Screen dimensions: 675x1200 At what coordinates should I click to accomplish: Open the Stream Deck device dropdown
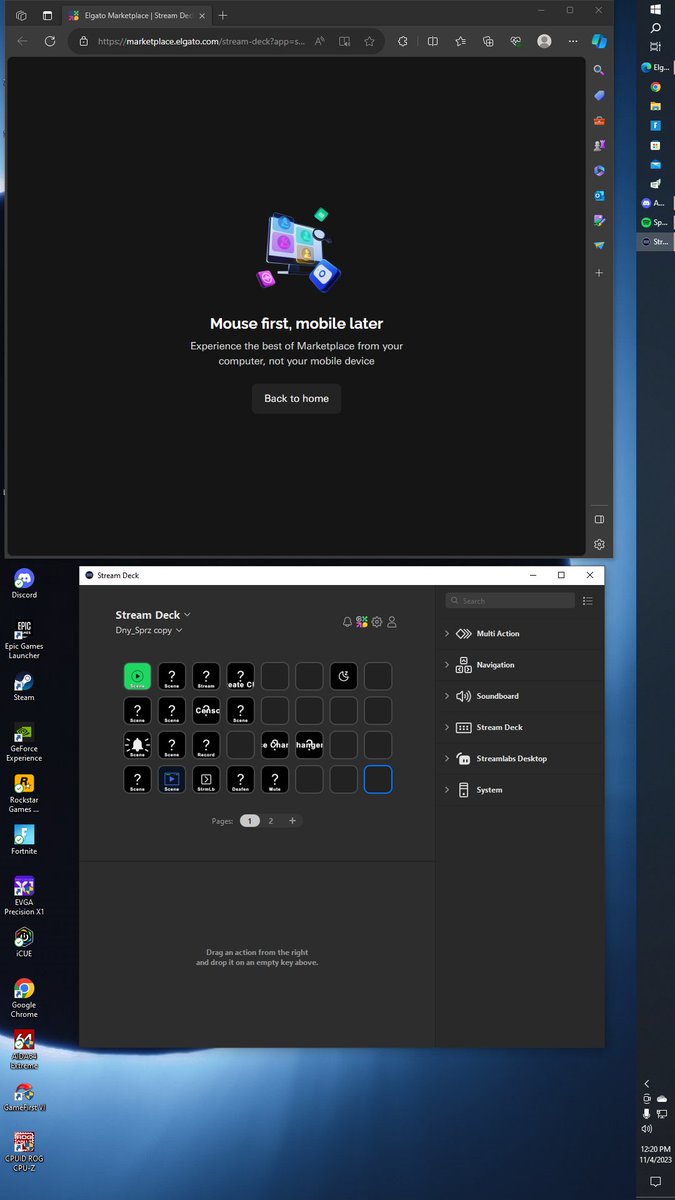[153, 615]
